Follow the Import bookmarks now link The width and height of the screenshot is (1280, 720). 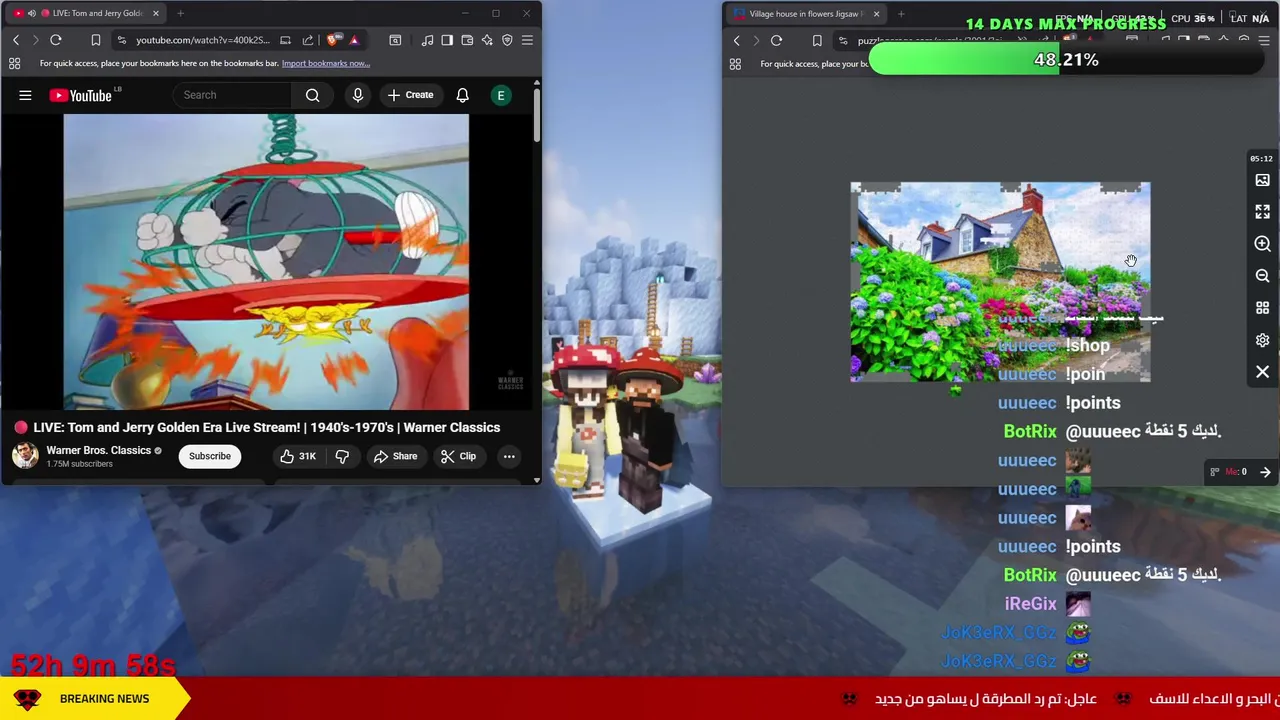[325, 63]
